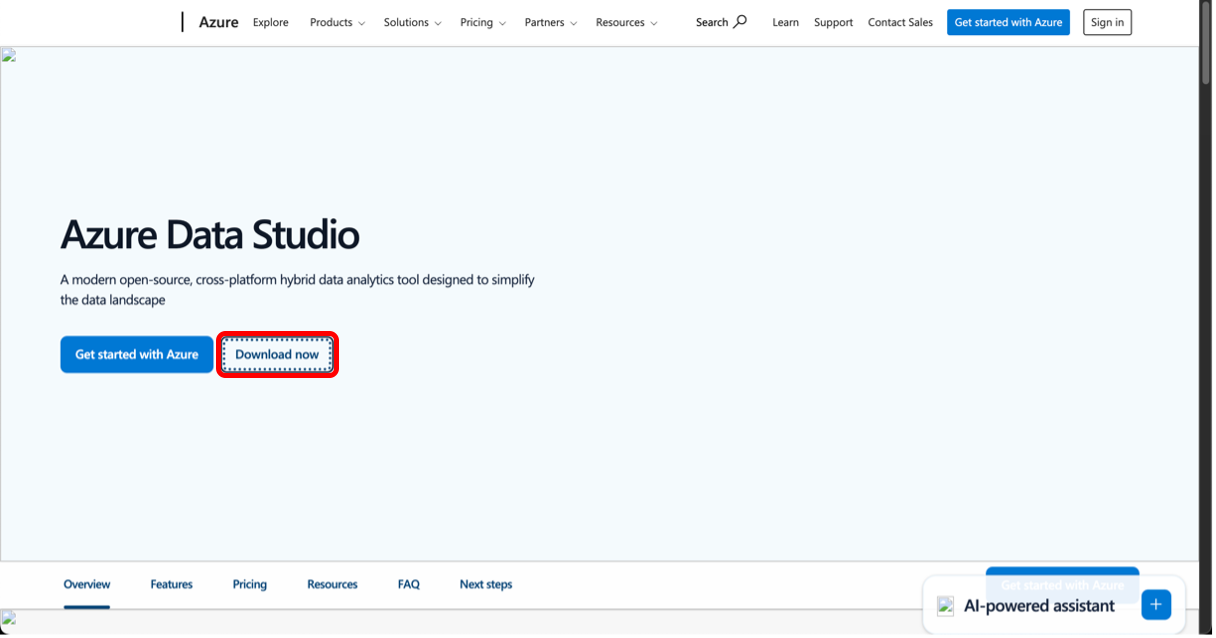Jump to Next steps section tab
Viewport: 1216px width, 638px height.
coord(485,585)
